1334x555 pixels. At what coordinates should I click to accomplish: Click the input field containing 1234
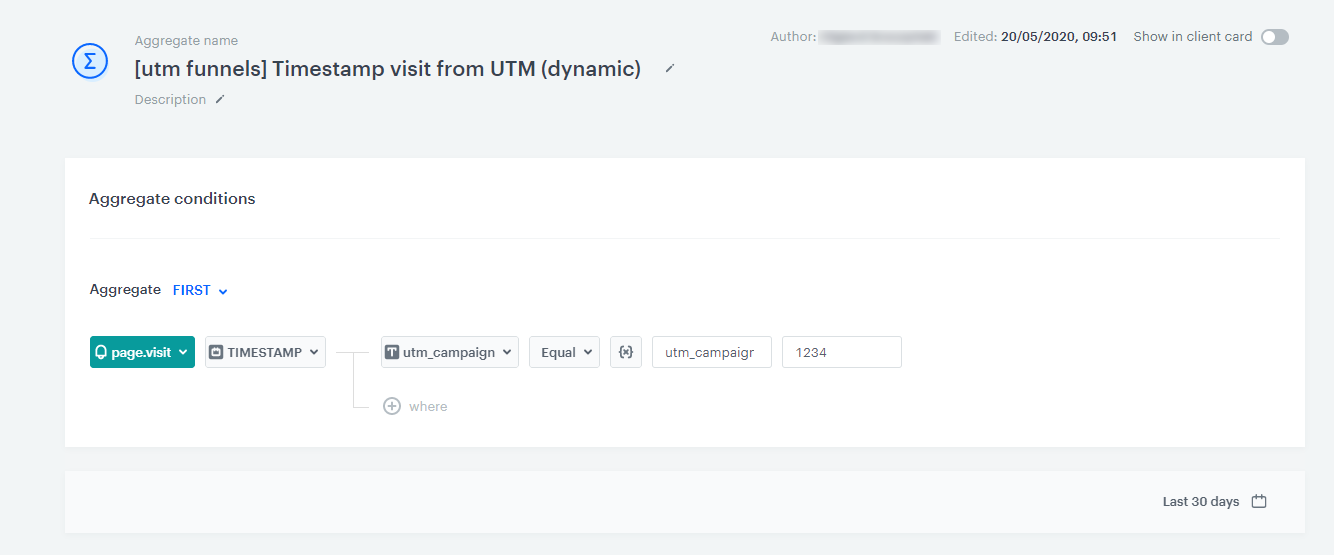pos(841,352)
